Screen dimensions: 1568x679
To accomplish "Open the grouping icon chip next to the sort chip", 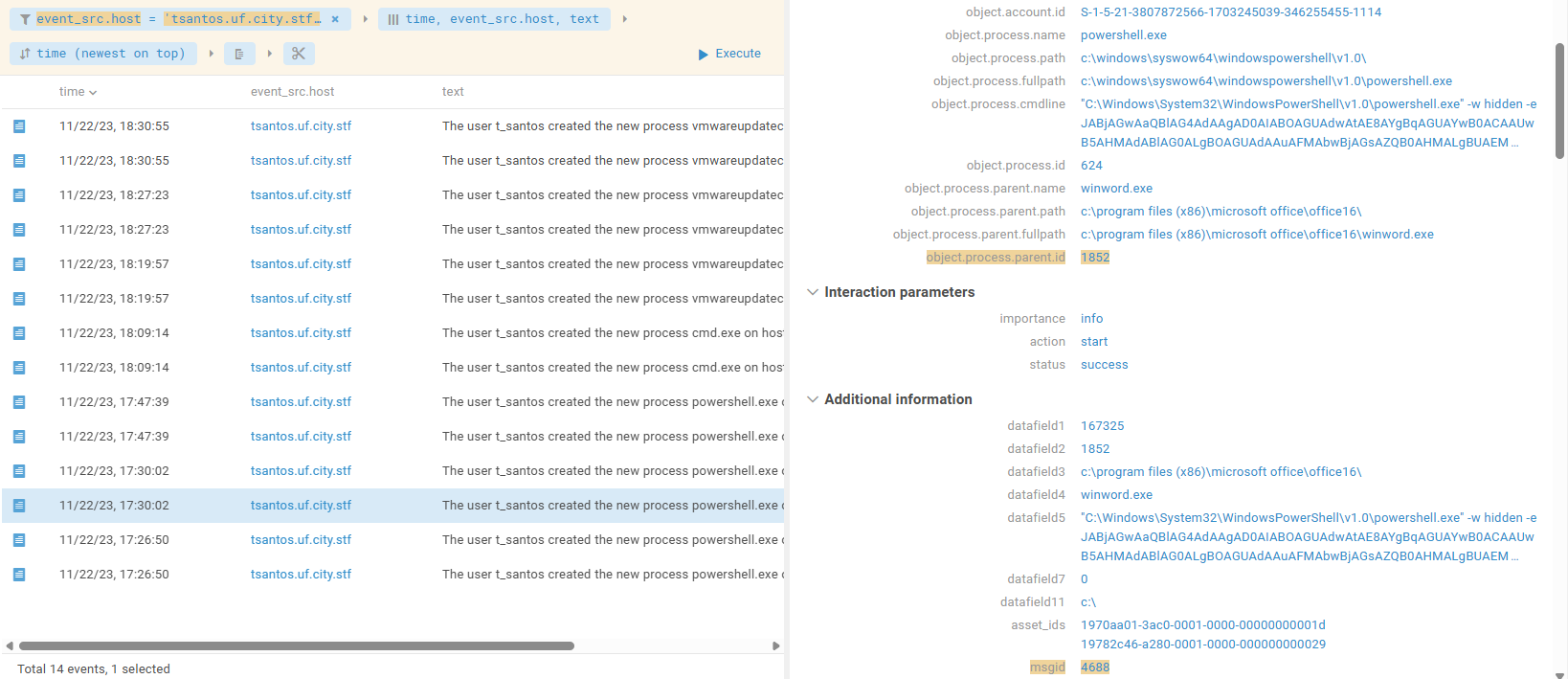I will tap(239, 54).
